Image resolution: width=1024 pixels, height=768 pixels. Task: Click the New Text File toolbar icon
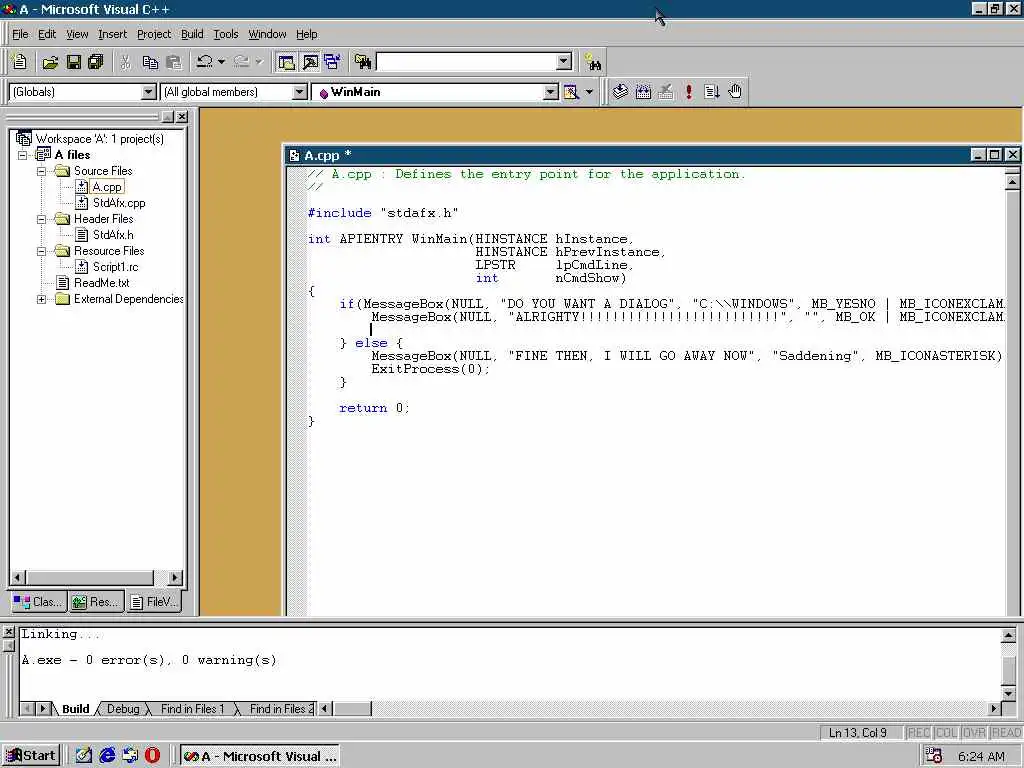pos(20,62)
